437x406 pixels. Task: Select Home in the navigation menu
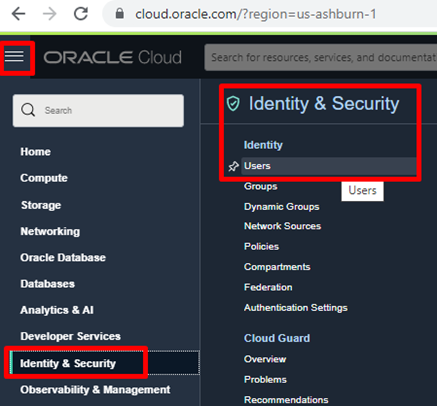point(36,152)
